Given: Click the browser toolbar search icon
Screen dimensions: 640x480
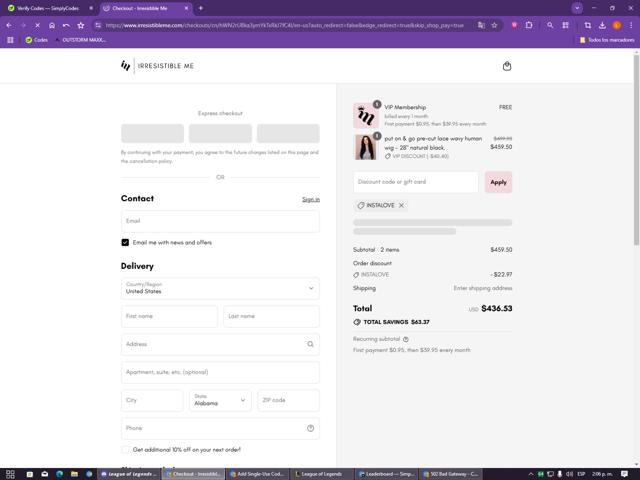Looking at the screenshot, I should 550,25.
